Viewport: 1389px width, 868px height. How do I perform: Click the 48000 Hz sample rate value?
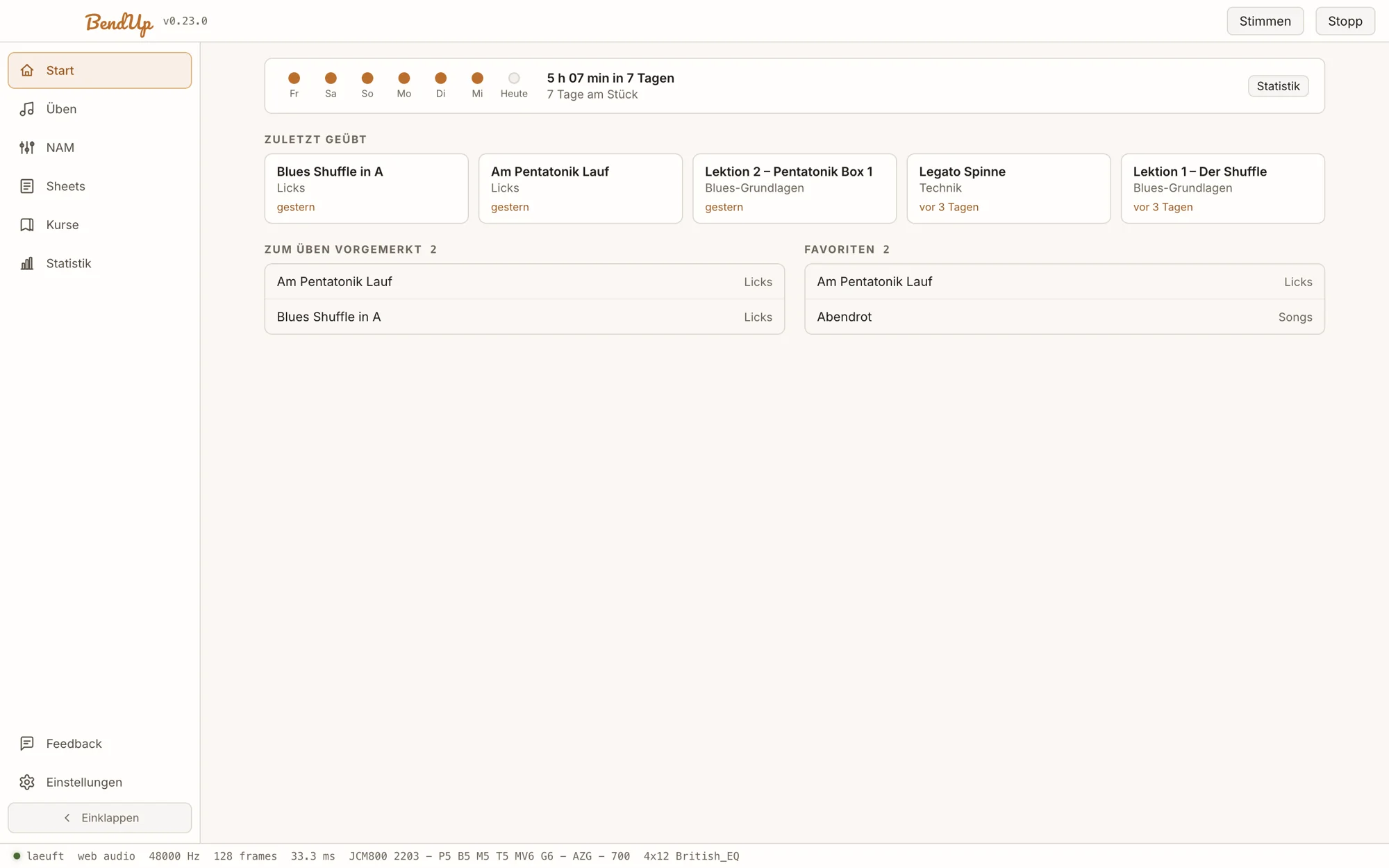(174, 856)
